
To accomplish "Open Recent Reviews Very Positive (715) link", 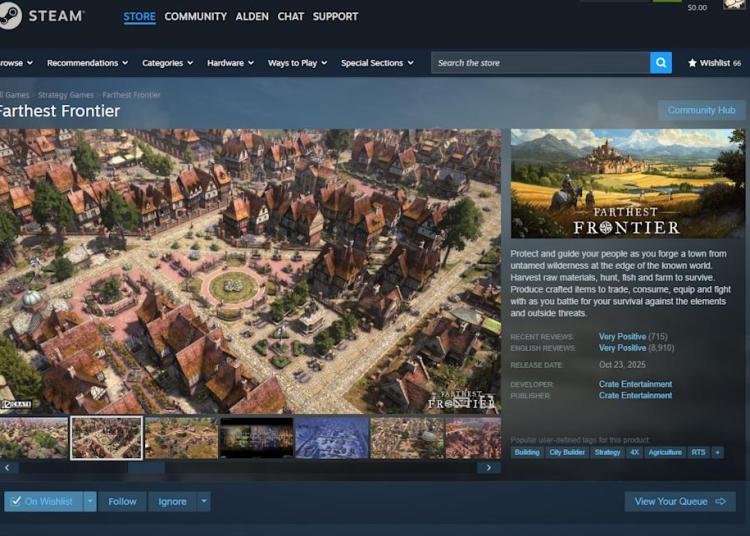I will point(633,337).
